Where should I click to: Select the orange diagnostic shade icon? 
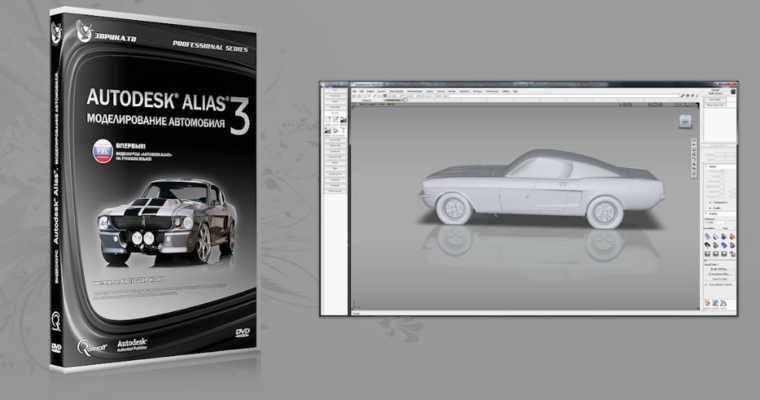(x=732, y=237)
